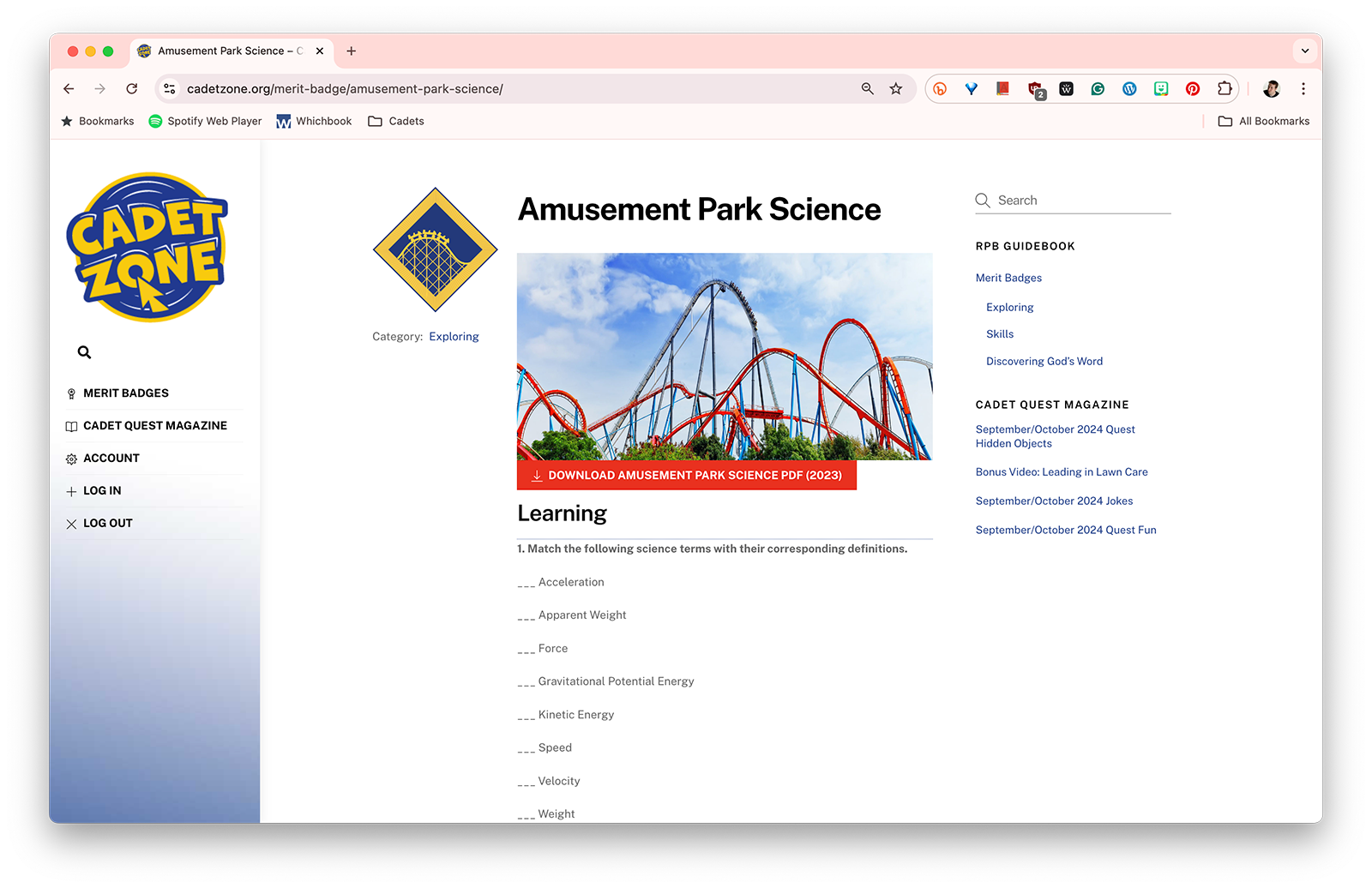Open Chrome's three-dot menu

point(1303,89)
